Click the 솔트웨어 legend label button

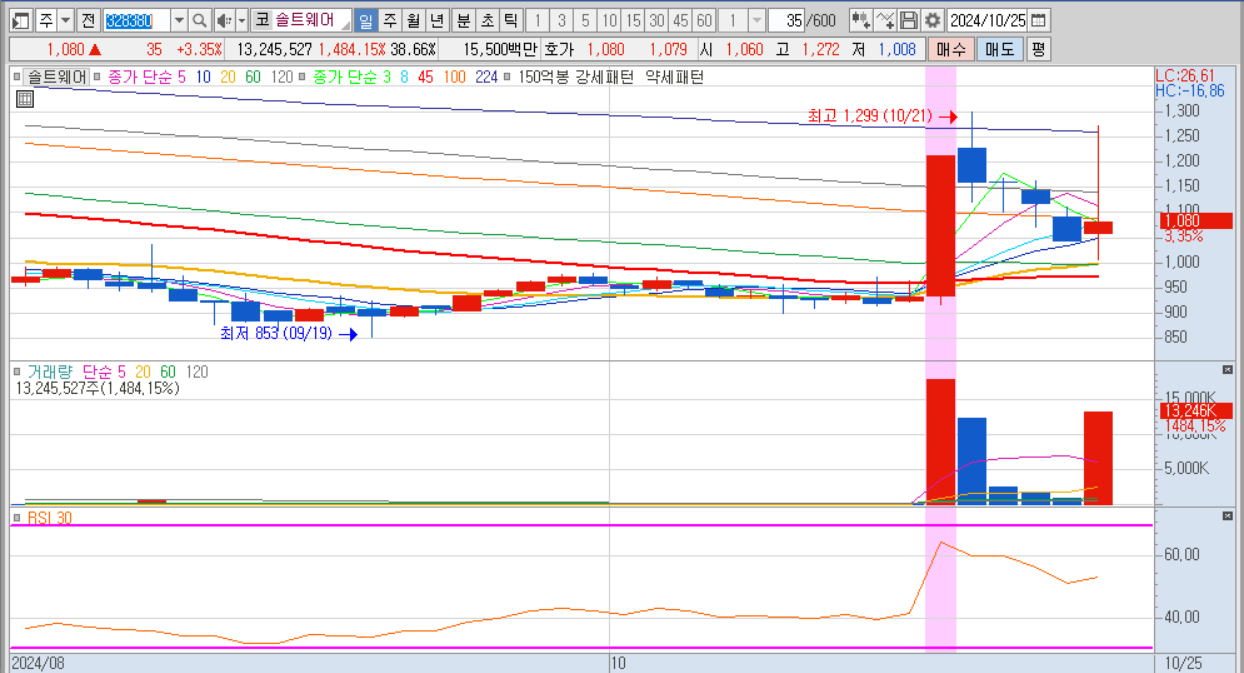[x=57, y=77]
